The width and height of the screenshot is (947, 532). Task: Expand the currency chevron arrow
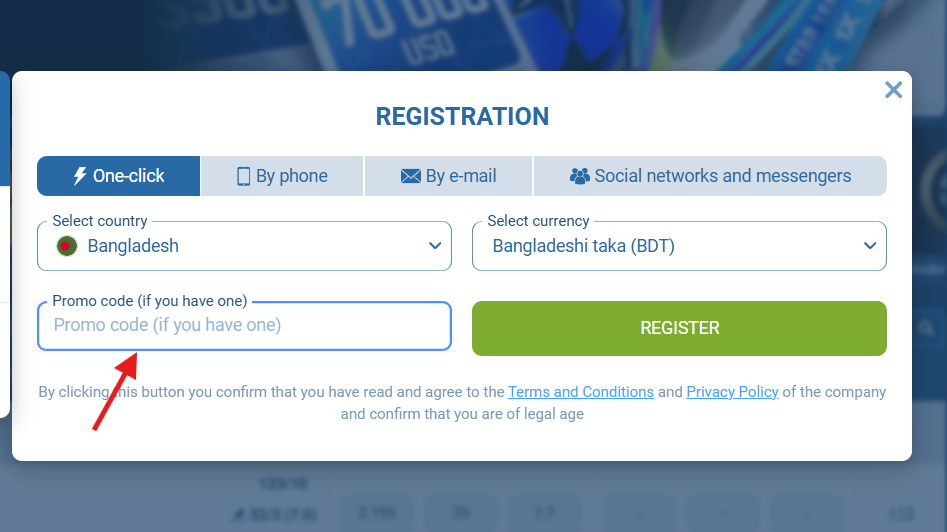(x=870, y=246)
